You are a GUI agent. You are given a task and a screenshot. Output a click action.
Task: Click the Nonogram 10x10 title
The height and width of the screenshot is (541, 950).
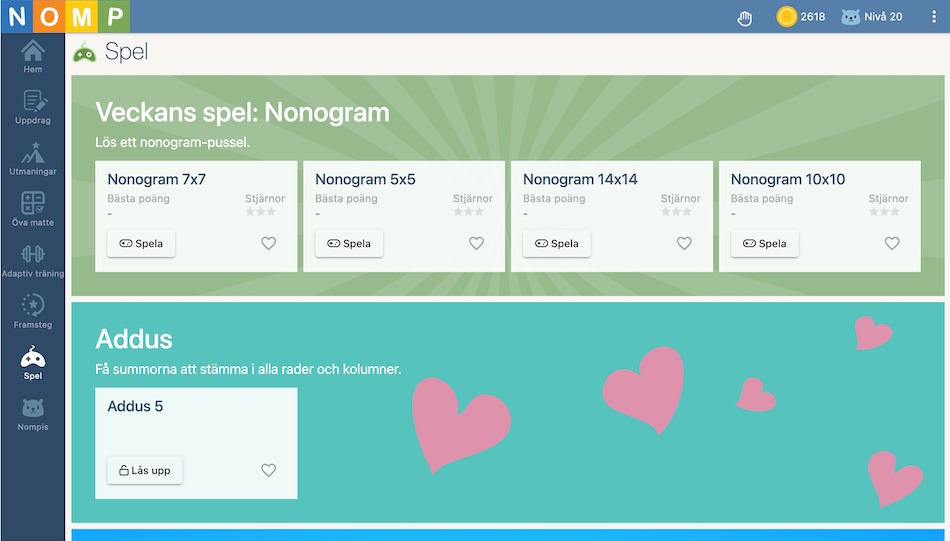[x=788, y=179]
